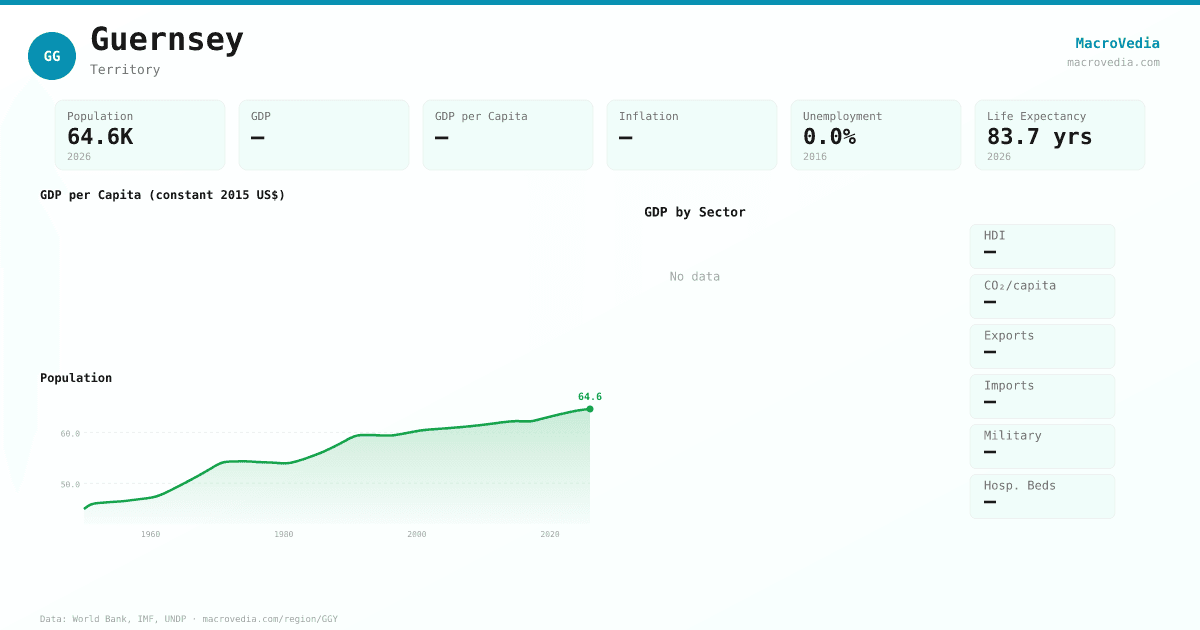
Task: Click the MacroVedia brand link
Action: tap(1117, 43)
